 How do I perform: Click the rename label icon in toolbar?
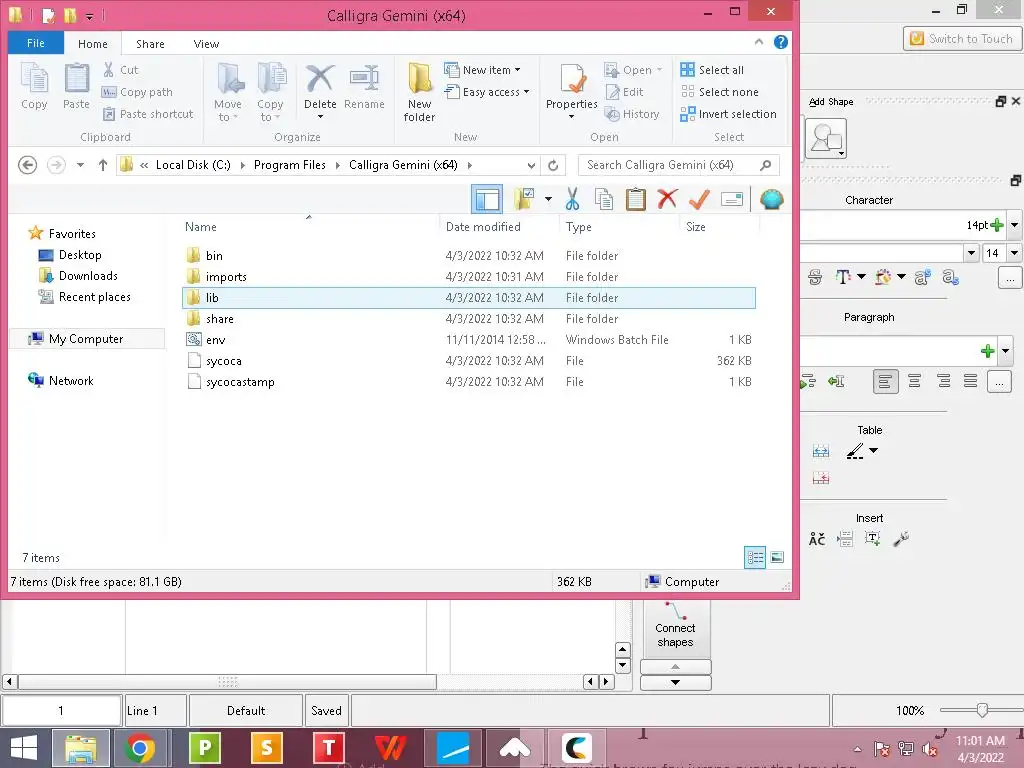click(x=731, y=199)
